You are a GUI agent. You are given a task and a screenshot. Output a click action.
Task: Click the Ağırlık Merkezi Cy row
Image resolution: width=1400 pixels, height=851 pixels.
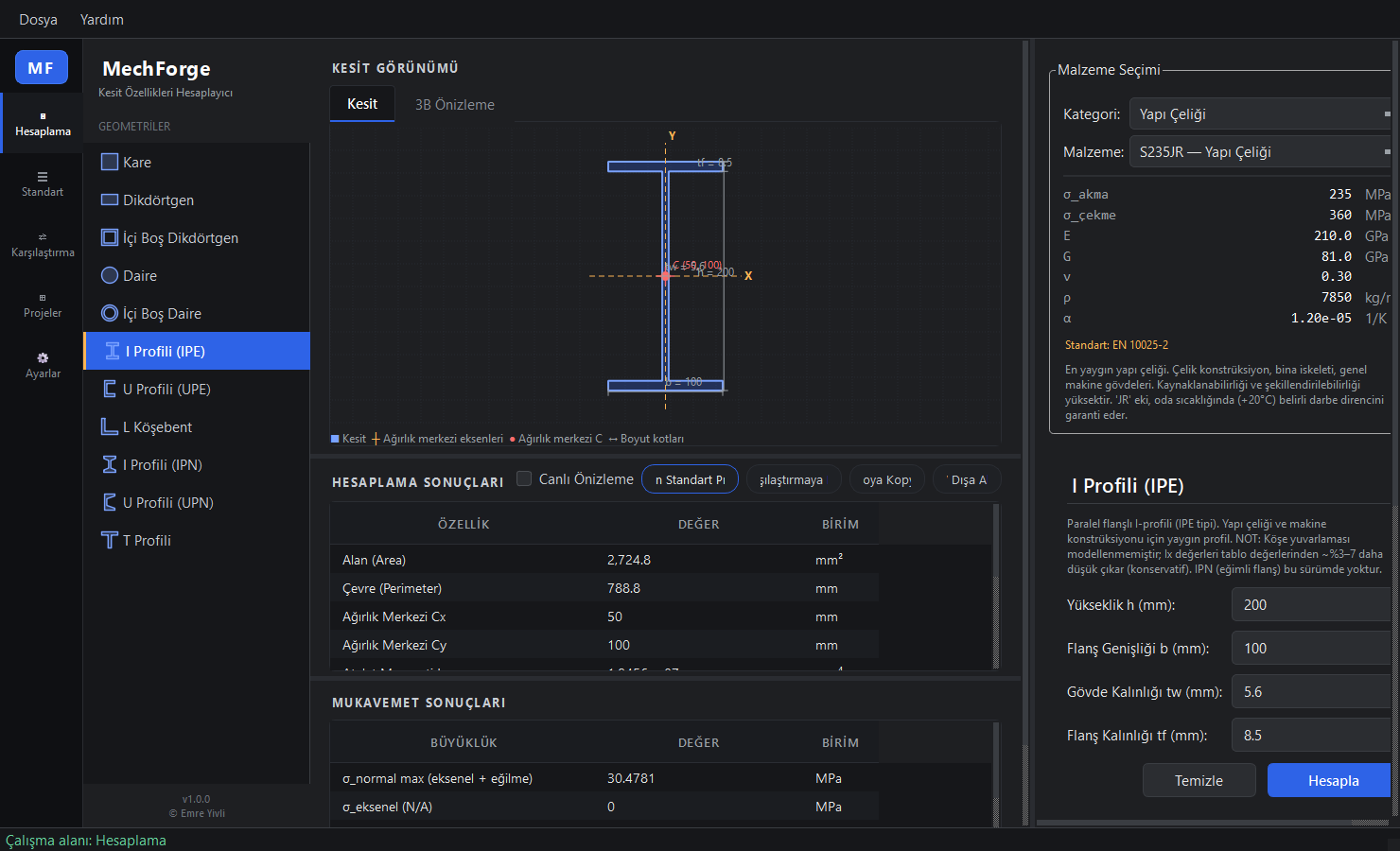(604, 645)
